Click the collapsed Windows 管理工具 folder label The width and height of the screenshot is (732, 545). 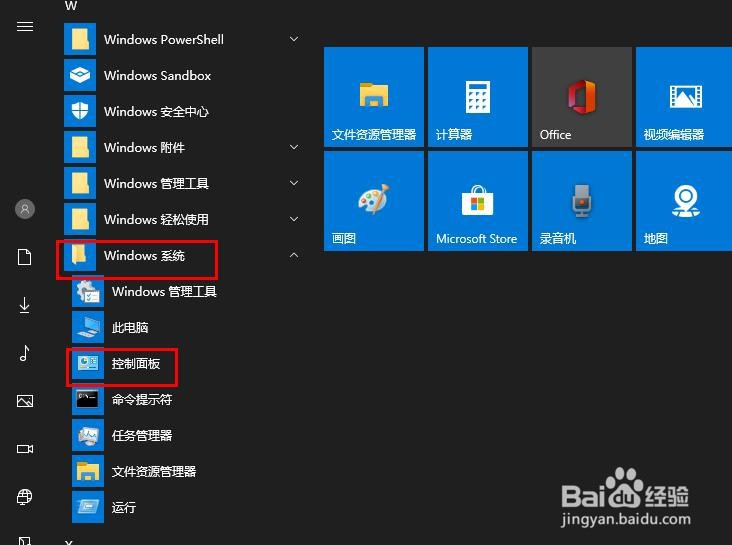pos(156,184)
